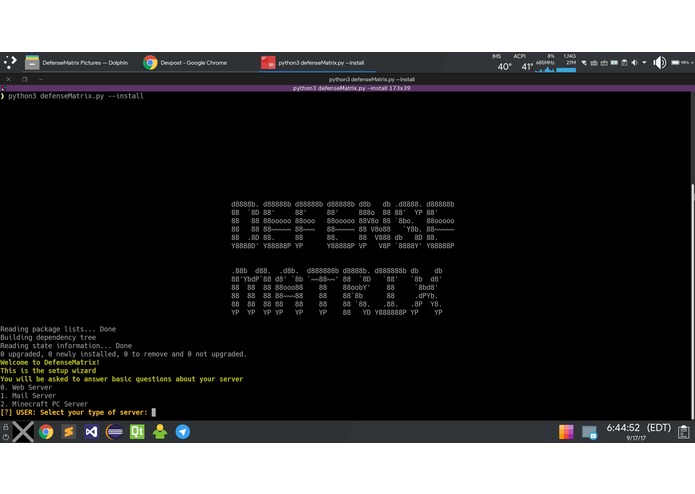This screenshot has width=695, height=494.
Task: Launch Visual Studio Code from bottom panel
Action: tap(91, 432)
